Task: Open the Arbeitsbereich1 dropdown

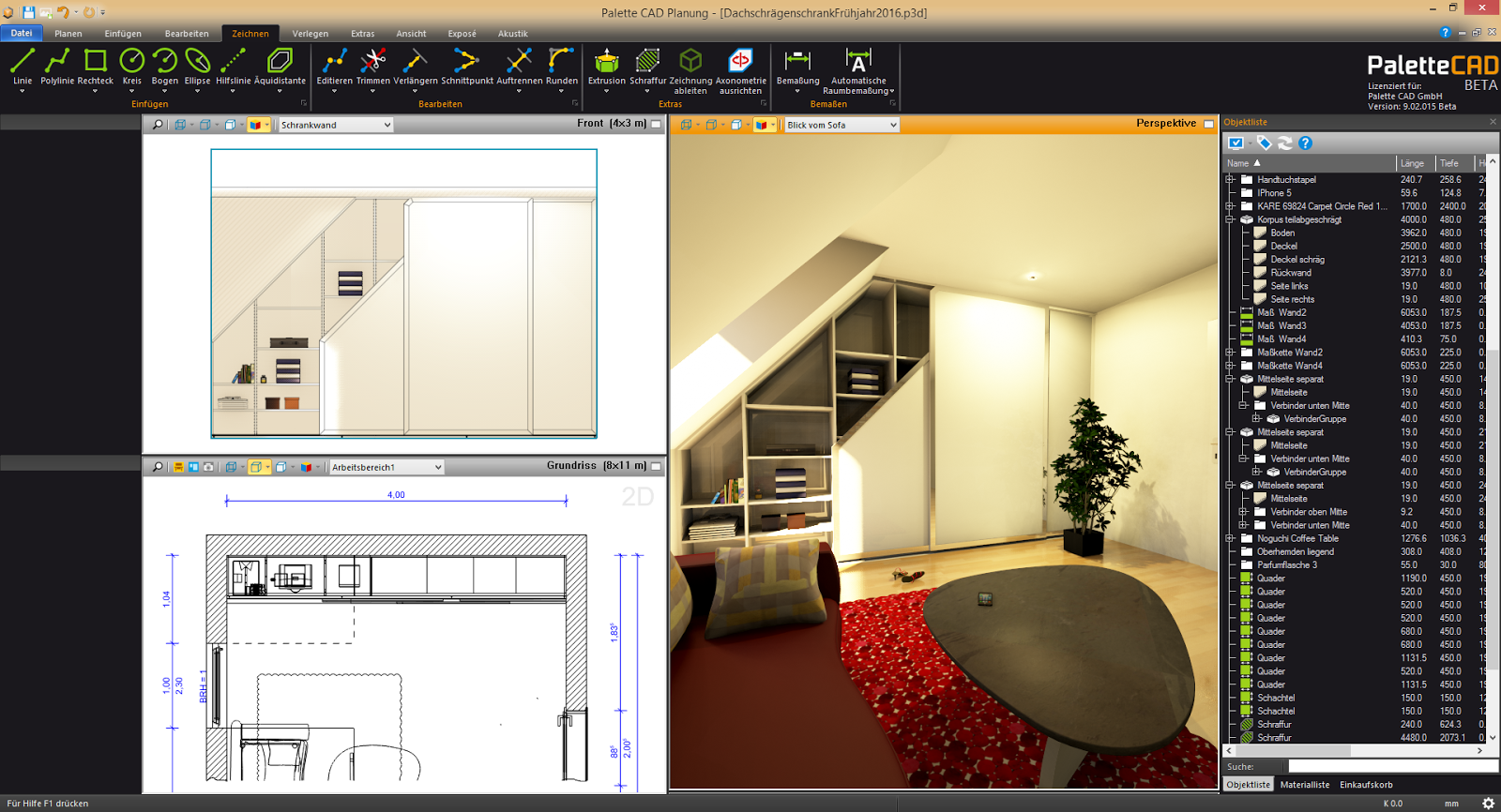Action: [386, 467]
